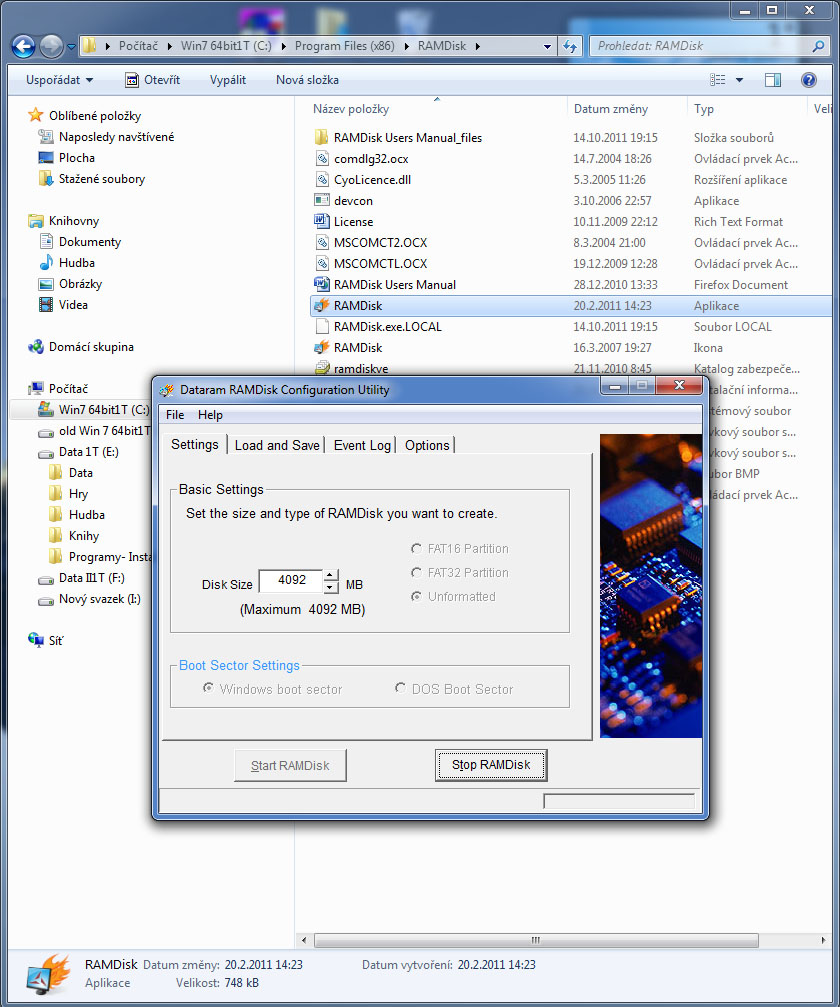This screenshot has width=840, height=1007.
Task: Click Start RAMDisk button
Action: (x=290, y=766)
